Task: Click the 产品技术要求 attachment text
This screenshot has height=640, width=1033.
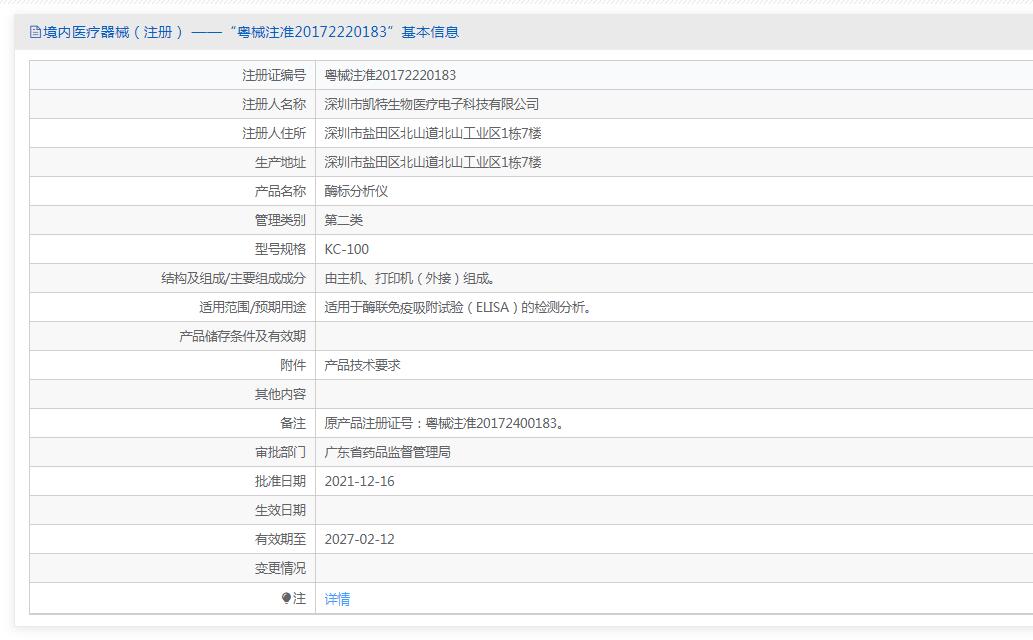Action: tap(362, 365)
